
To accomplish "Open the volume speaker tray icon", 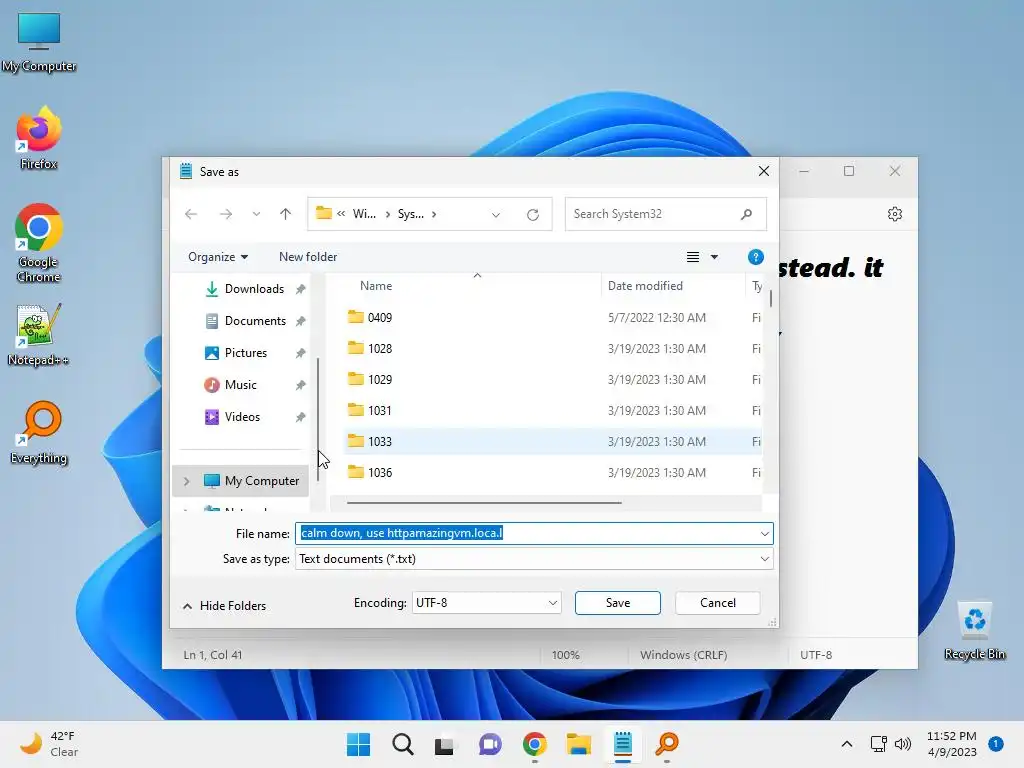I will pos(903,744).
